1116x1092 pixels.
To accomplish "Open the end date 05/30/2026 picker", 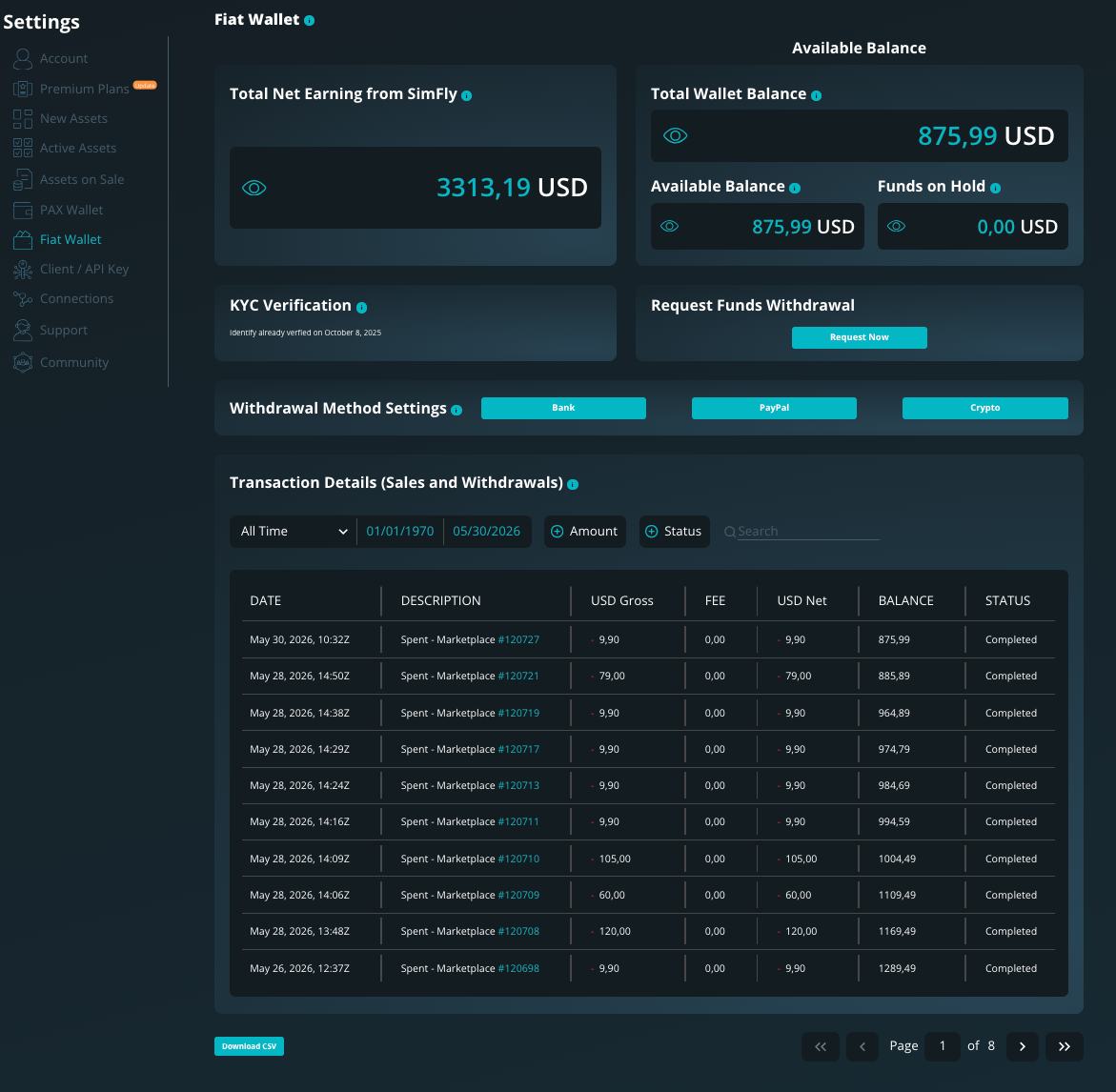I will 487,532.
